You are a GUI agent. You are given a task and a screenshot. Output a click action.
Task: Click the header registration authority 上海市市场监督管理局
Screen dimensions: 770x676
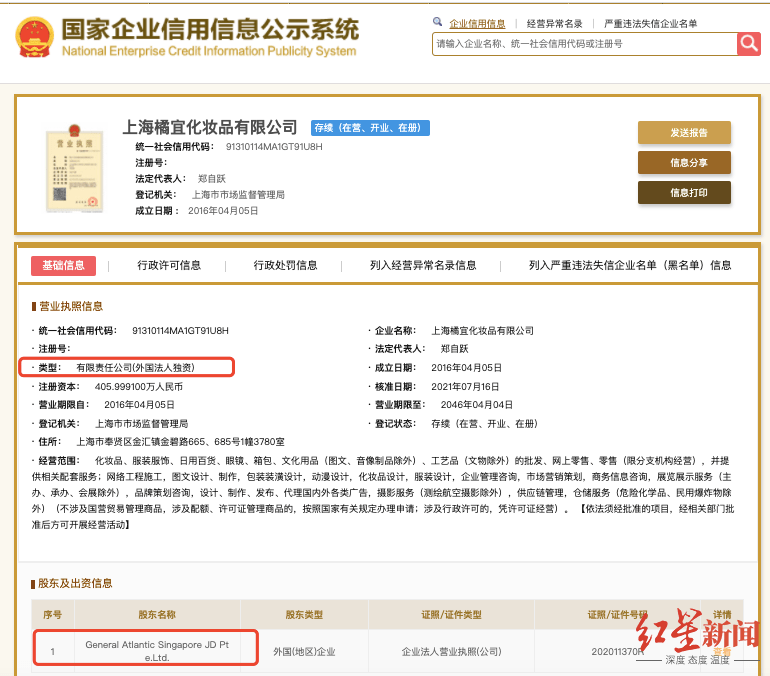238,195
